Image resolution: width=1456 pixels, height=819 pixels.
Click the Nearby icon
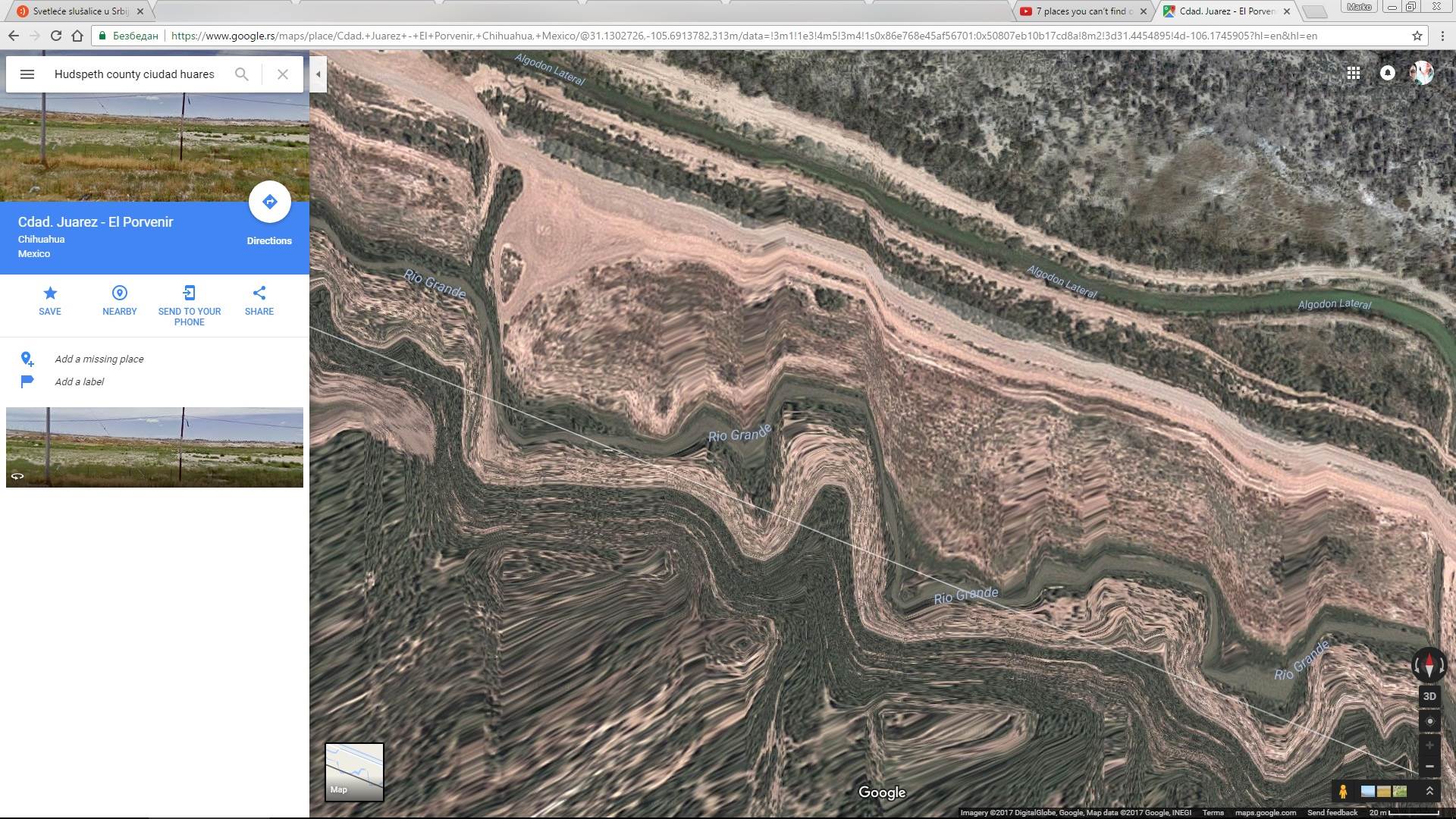coord(120,293)
